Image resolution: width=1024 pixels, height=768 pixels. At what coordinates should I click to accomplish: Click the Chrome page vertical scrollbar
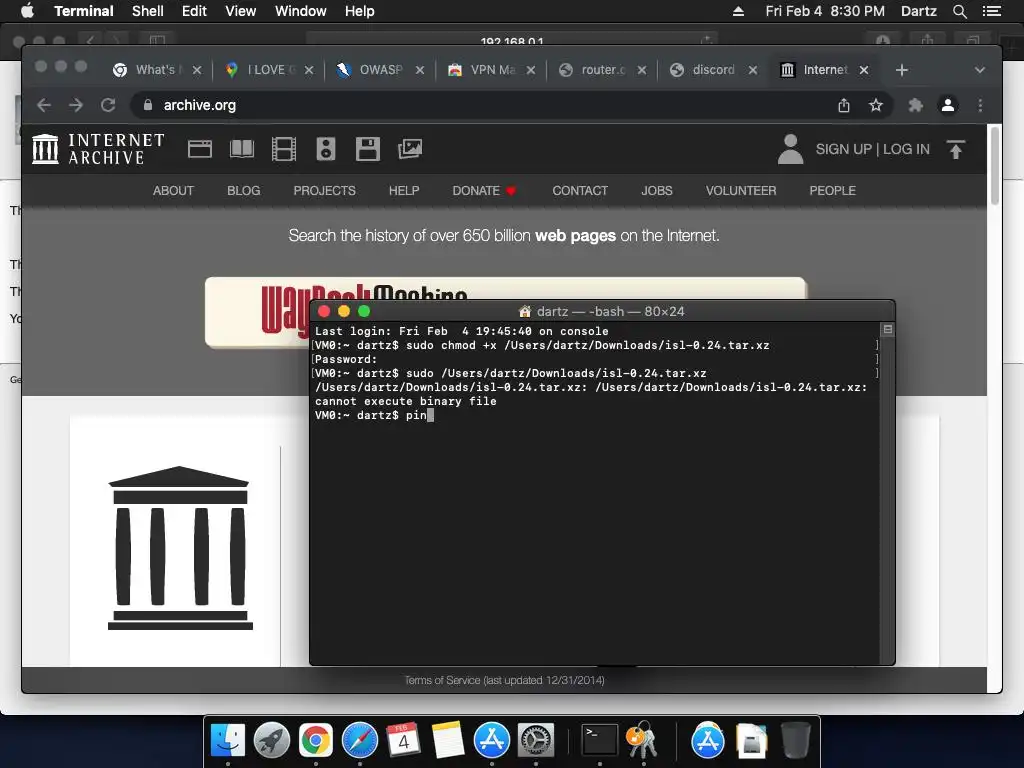coord(995,167)
